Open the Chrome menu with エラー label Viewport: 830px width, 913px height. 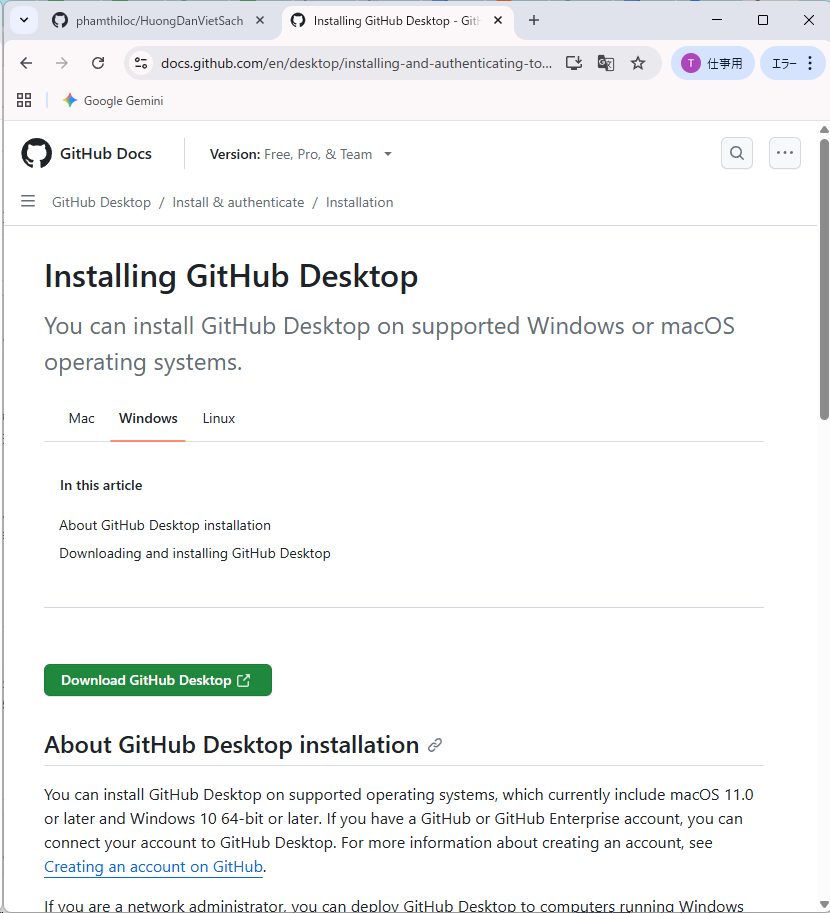point(793,63)
